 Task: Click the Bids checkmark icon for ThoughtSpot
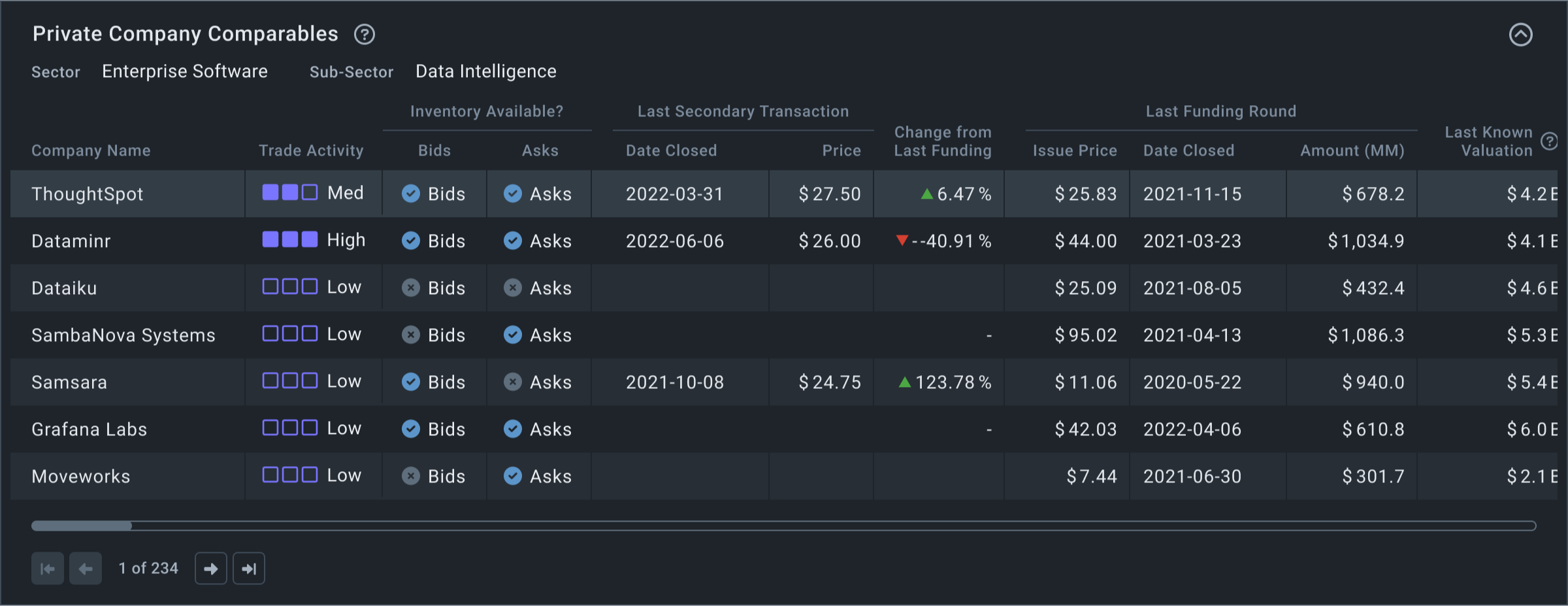click(x=411, y=194)
